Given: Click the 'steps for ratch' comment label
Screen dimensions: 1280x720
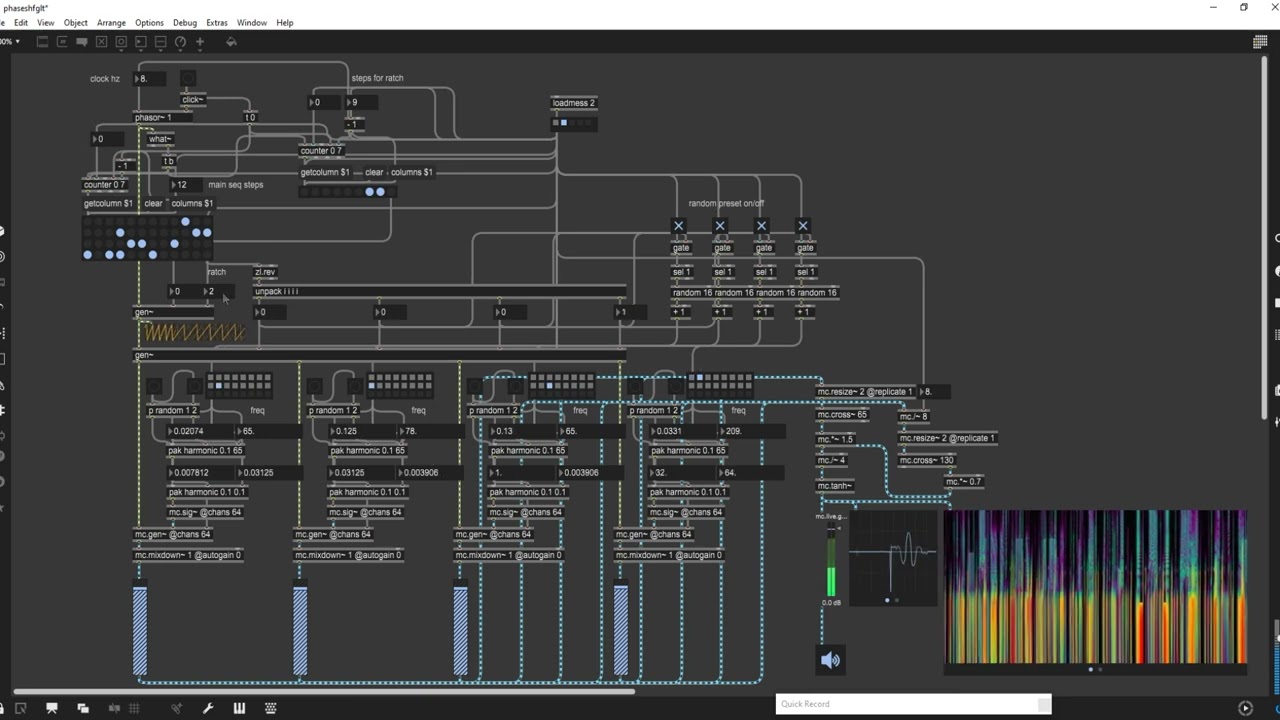Looking at the screenshot, I should pos(377,78).
